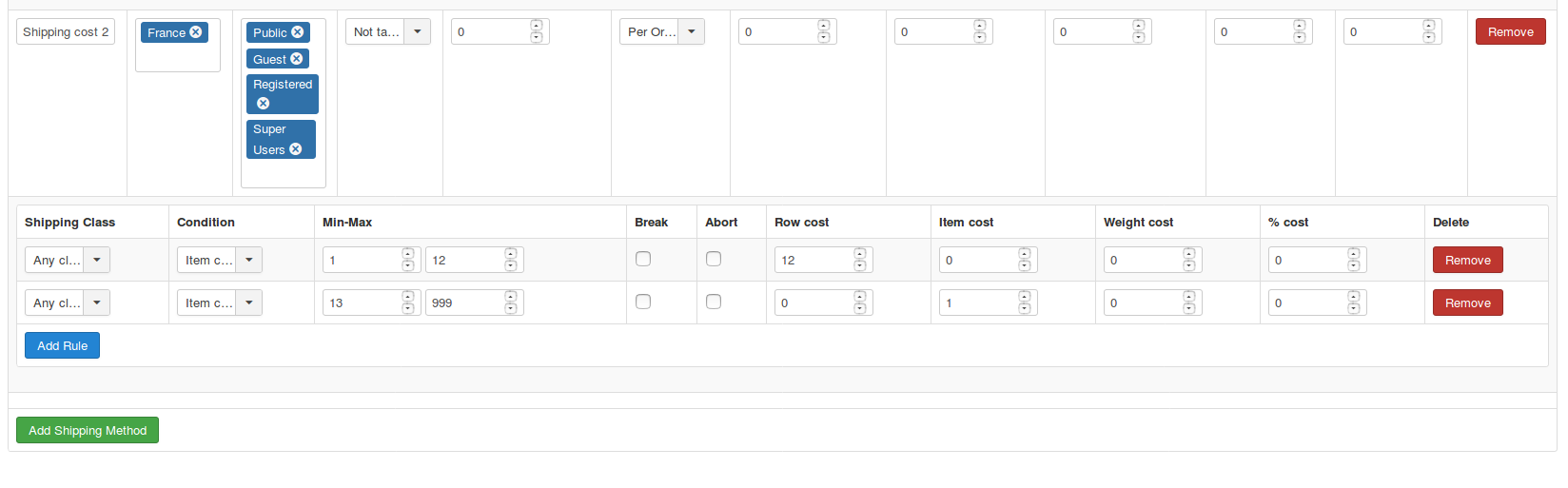Remove the Shipping cost 2 method
Viewport: 1568px width, 488px height.
[x=1510, y=32]
